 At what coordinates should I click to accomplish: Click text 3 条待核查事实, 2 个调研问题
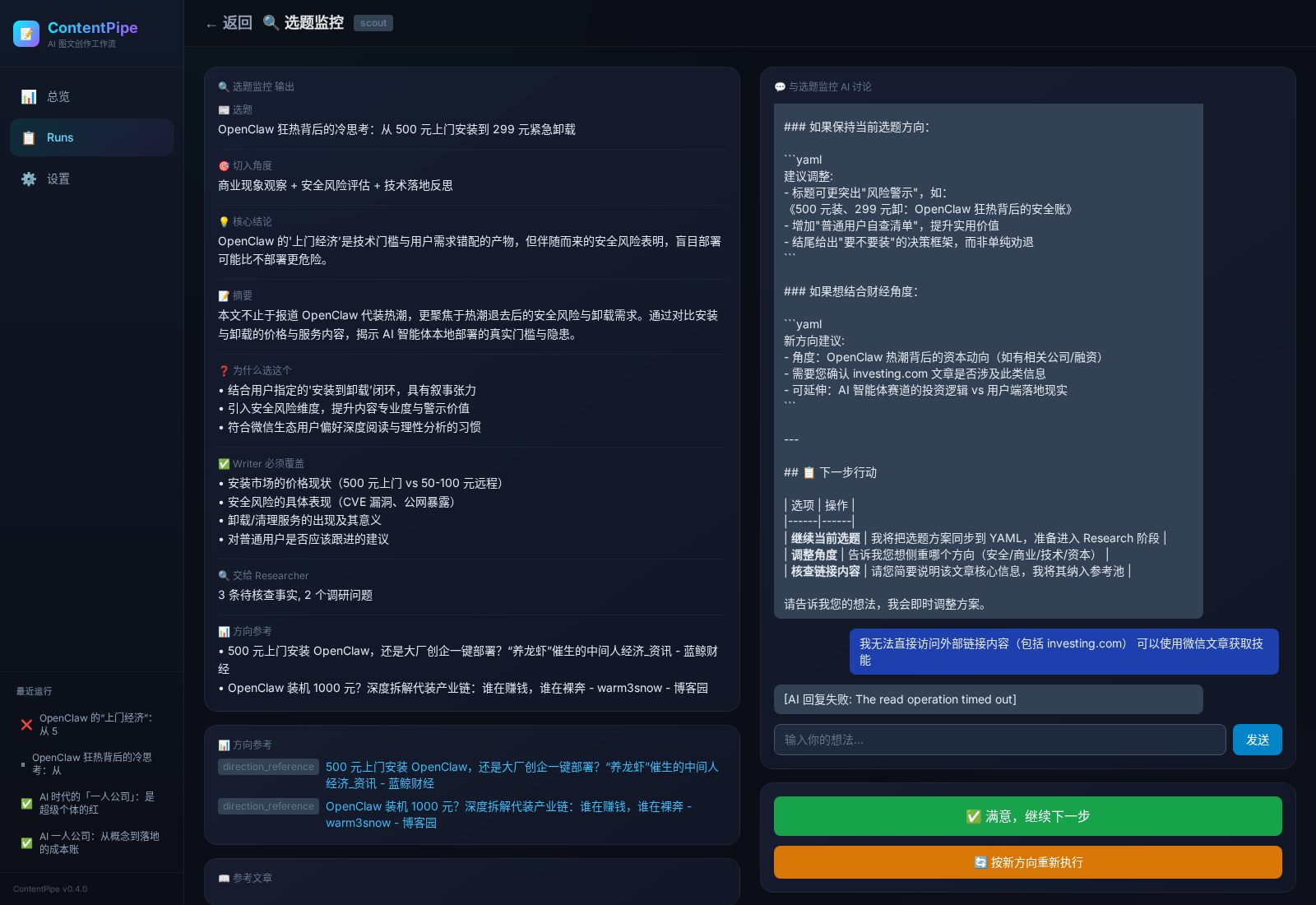pos(295,595)
